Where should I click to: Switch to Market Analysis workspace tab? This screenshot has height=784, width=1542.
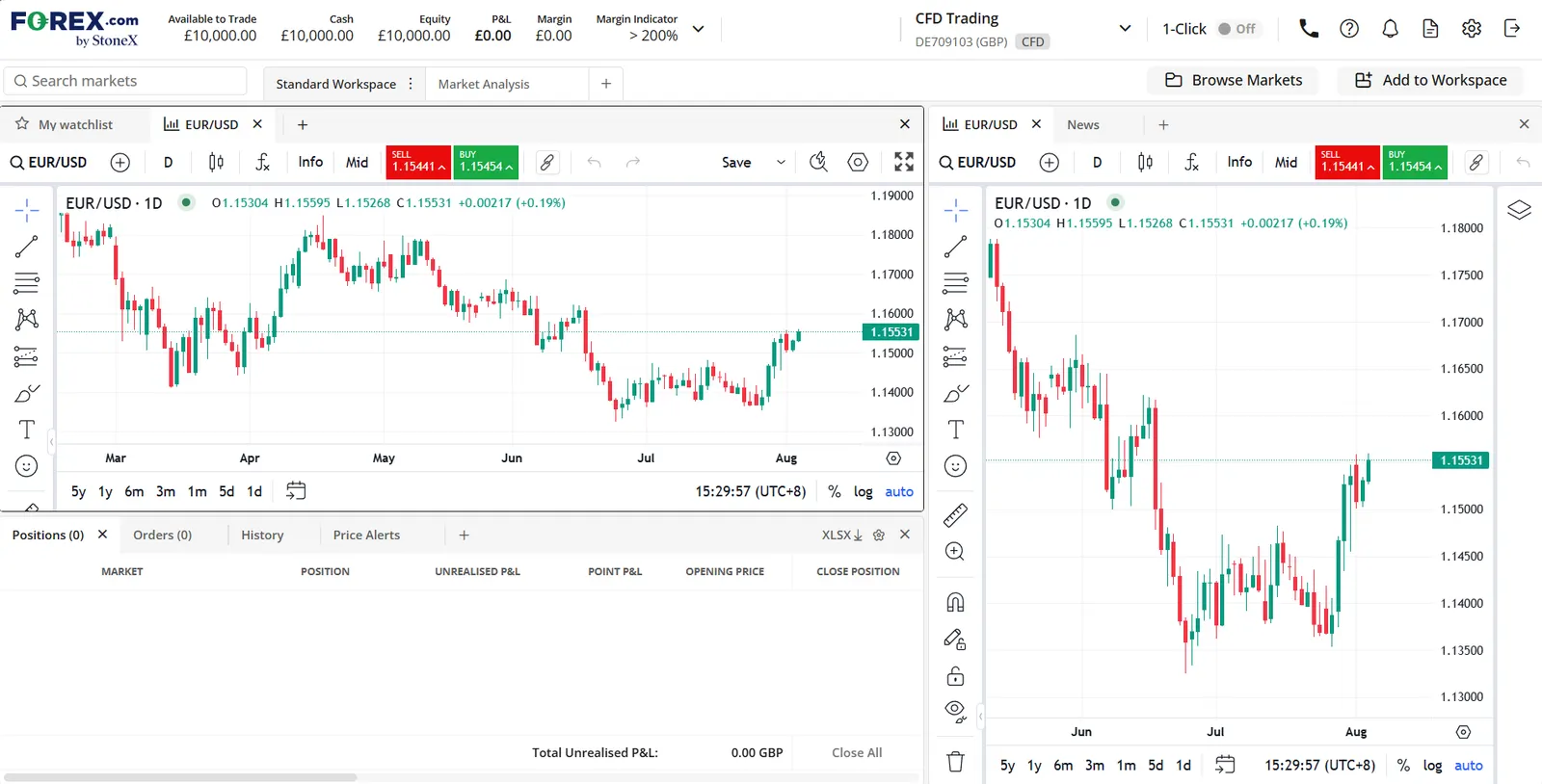[484, 84]
